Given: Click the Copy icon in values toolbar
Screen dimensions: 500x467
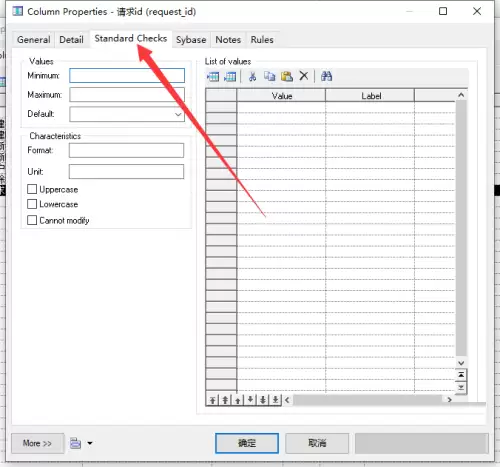Looking at the screenshot, I should 270,76.
